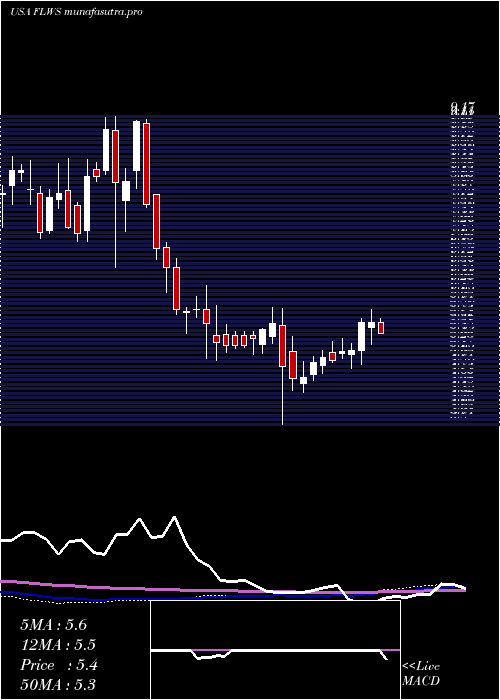Click inside the MACD inset panel
Image resolution: width=500 pixels, height=700 pixels.
tap(275, 650)
